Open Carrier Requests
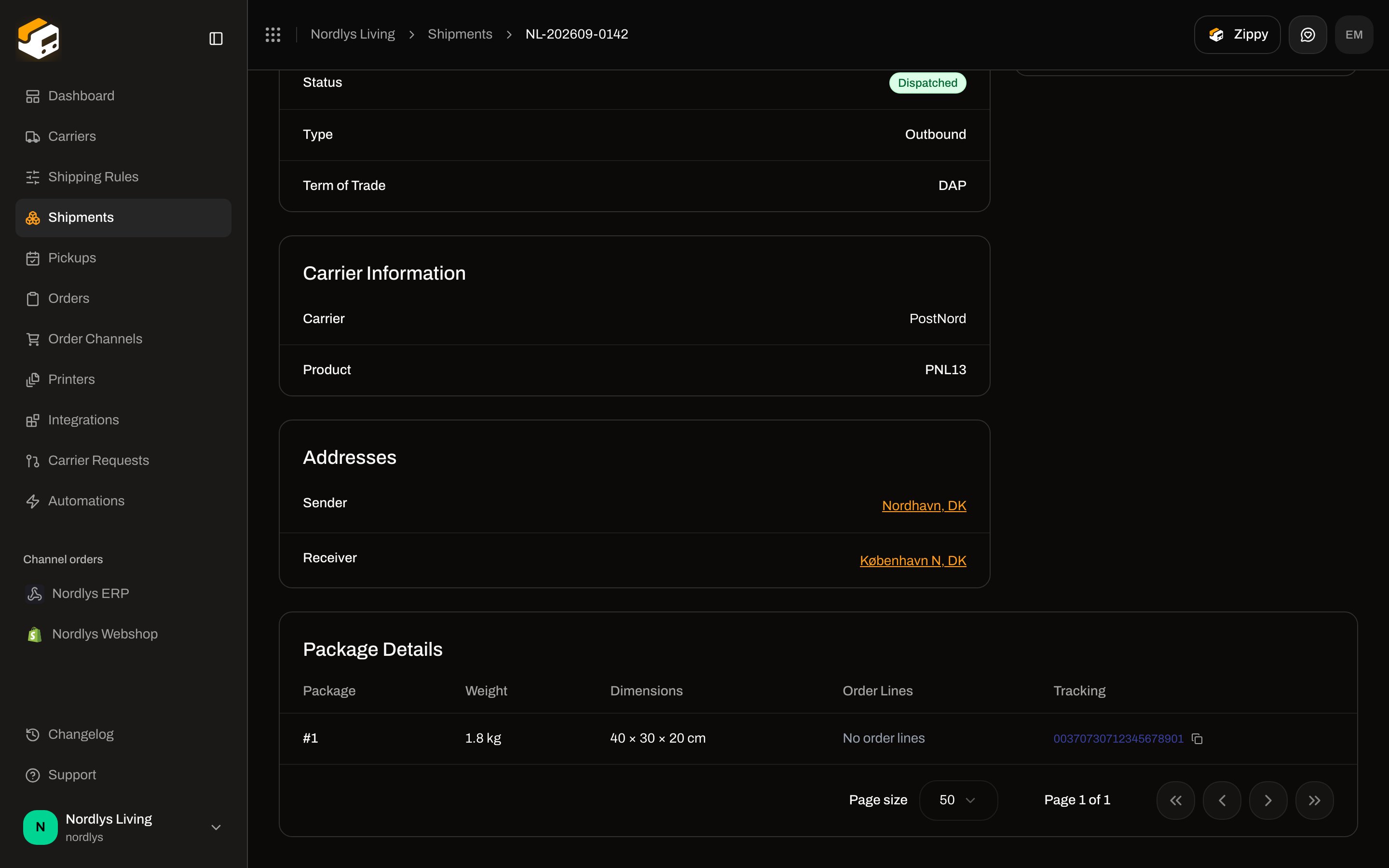1389x868 pixels. (123, 461)
